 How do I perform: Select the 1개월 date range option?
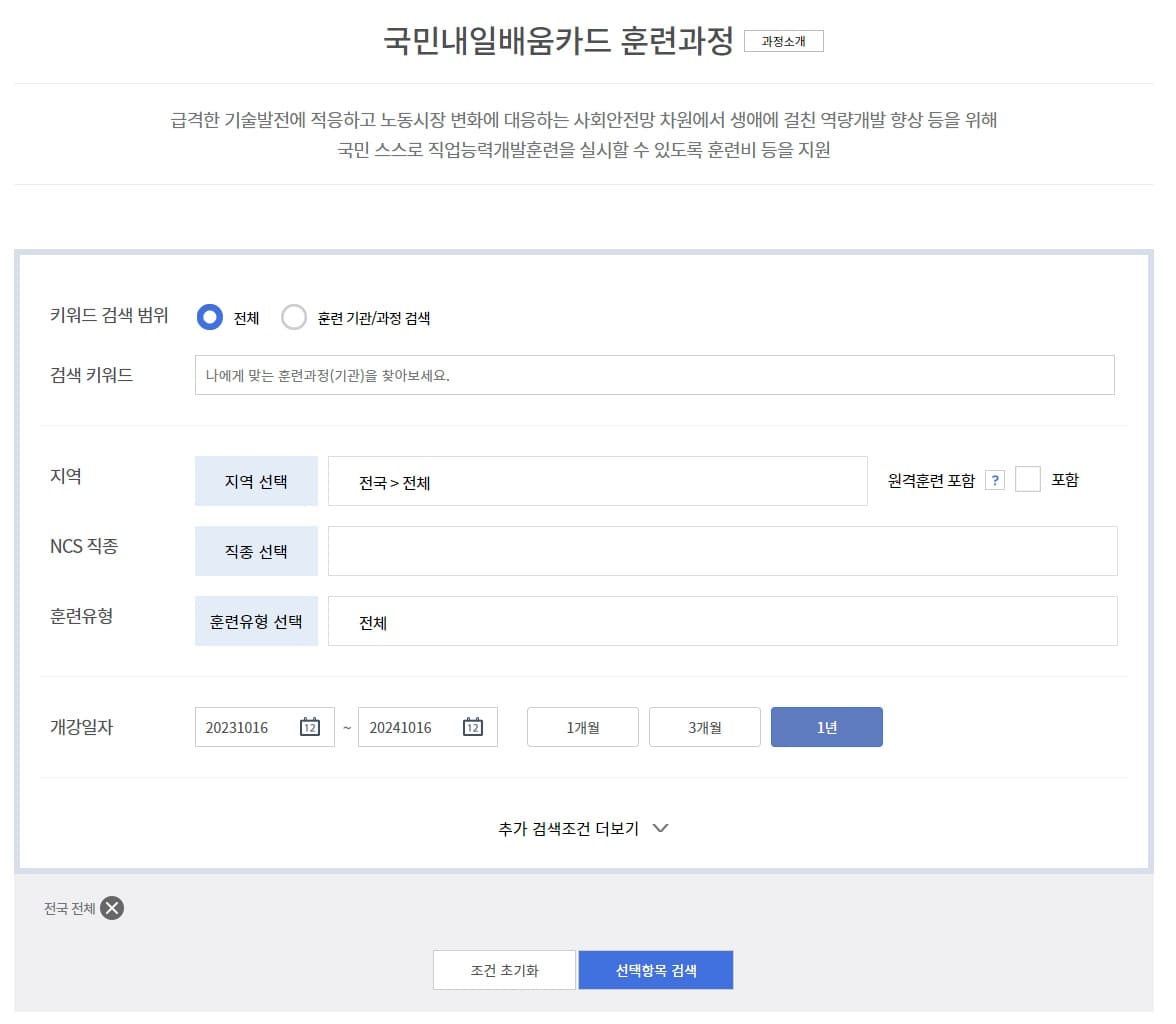pos(582,727)
